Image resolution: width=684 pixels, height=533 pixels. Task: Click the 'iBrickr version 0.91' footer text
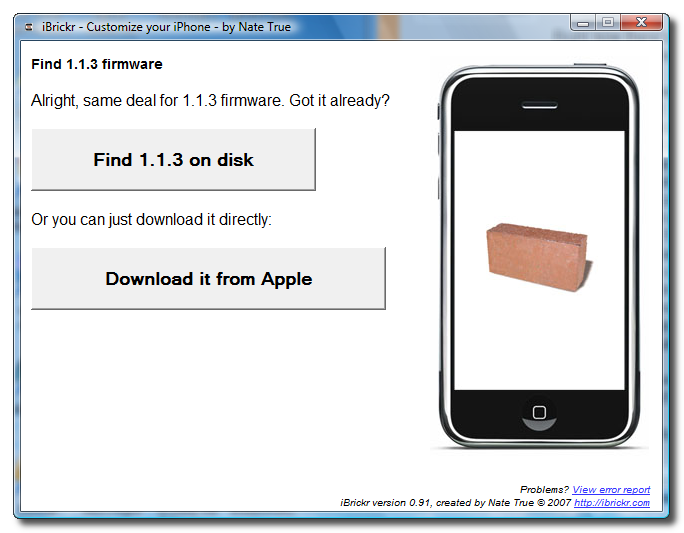point(386,503)
